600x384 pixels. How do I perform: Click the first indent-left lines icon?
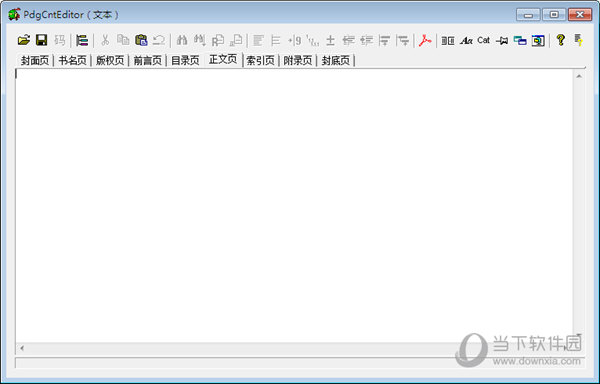tap(348, 40)
